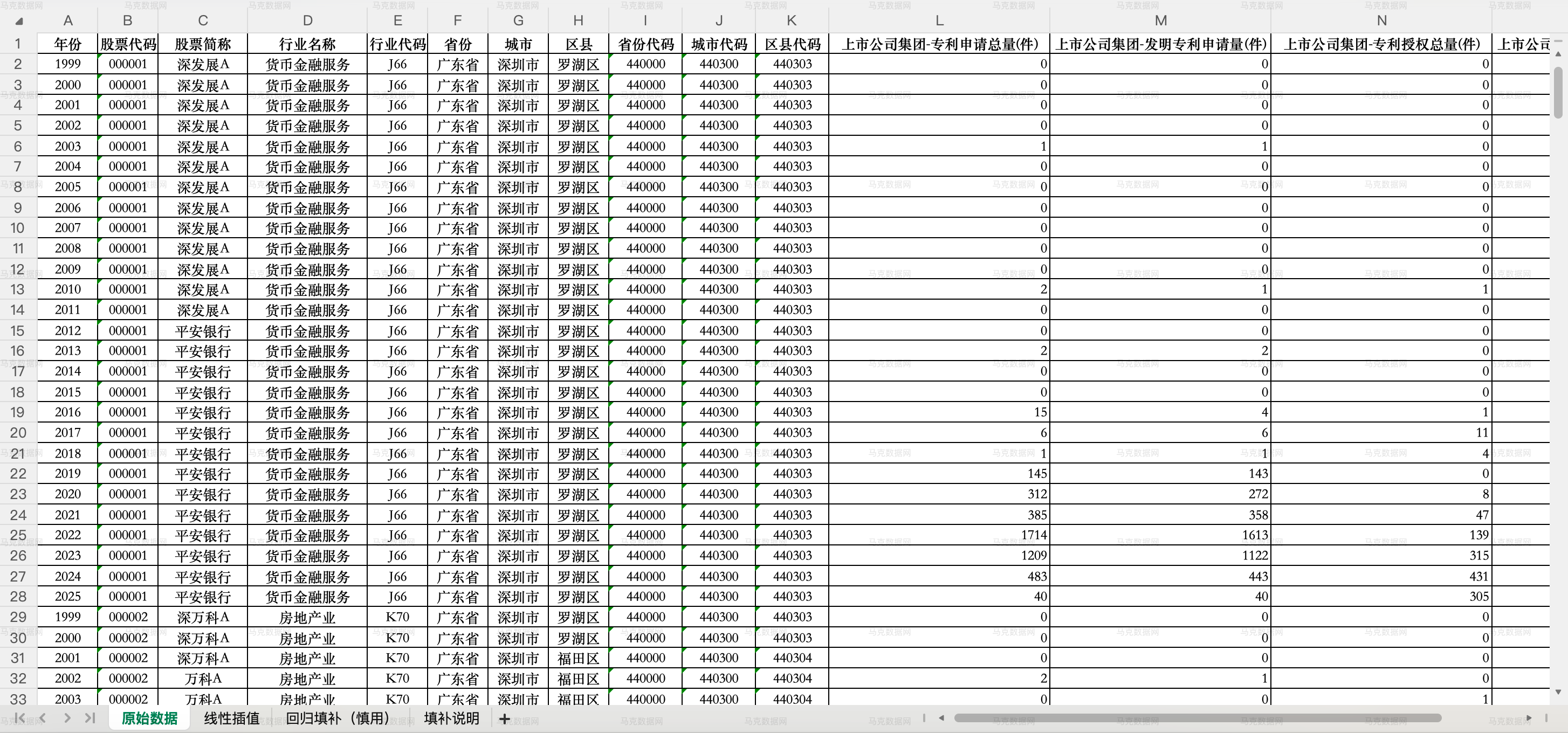Viewport: 1568px width, 733px height.
Task: Click the 福田区 cell in row 32
Action: tap(578, 678)
